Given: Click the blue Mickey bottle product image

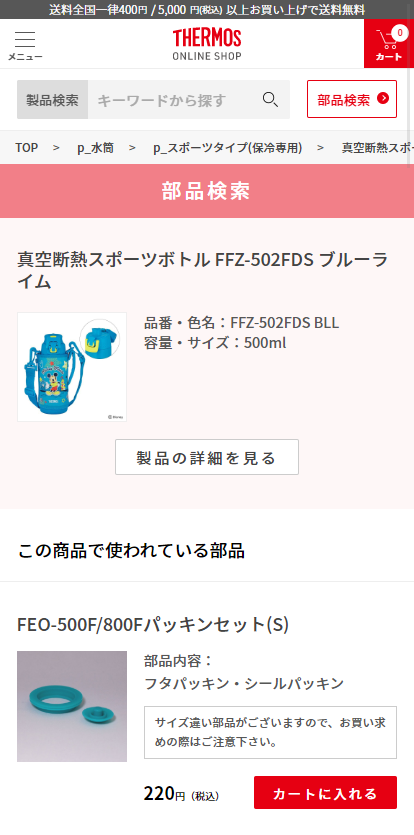Looking at the screenshot, I should (72, 367).
